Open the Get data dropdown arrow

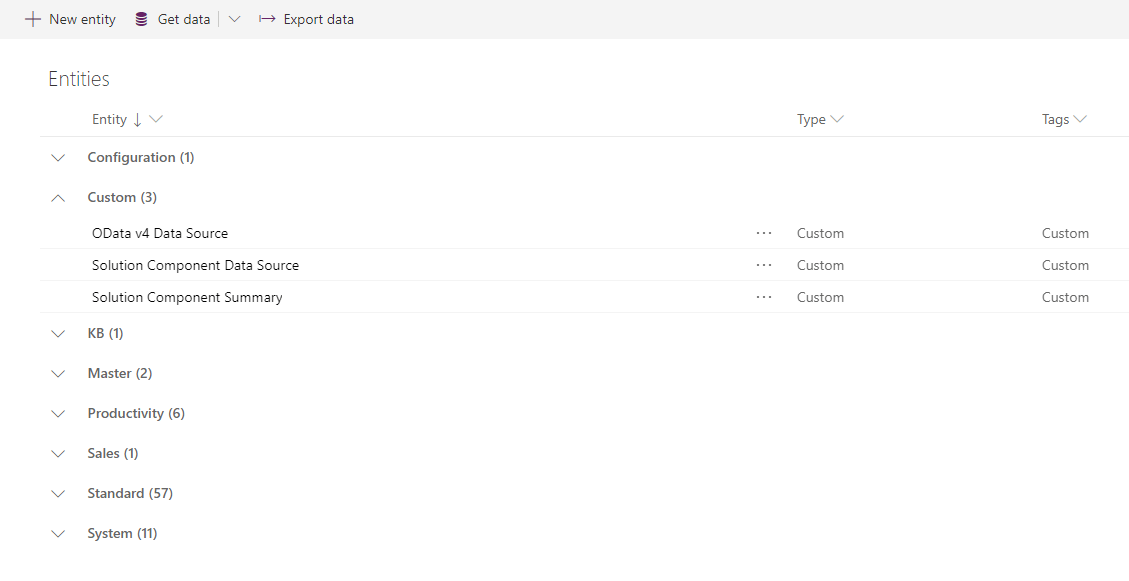point(234,19)
